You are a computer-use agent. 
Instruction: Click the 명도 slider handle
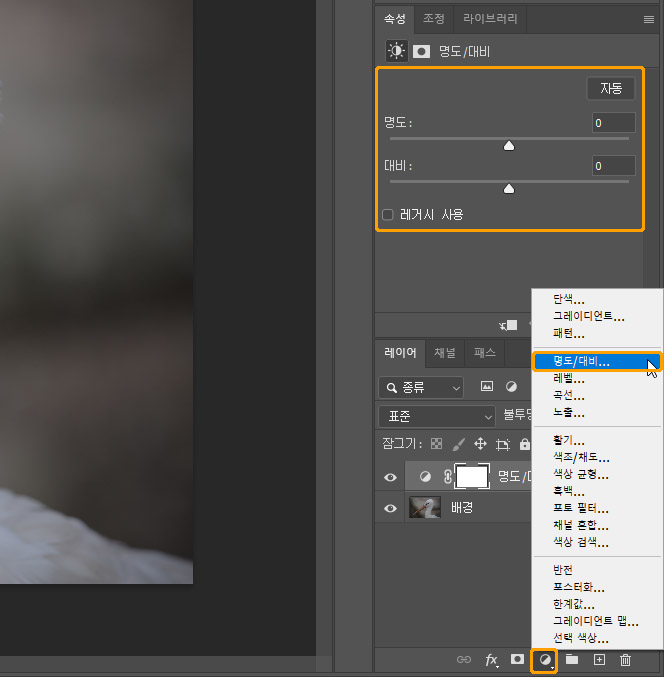[x=509, y=146]
